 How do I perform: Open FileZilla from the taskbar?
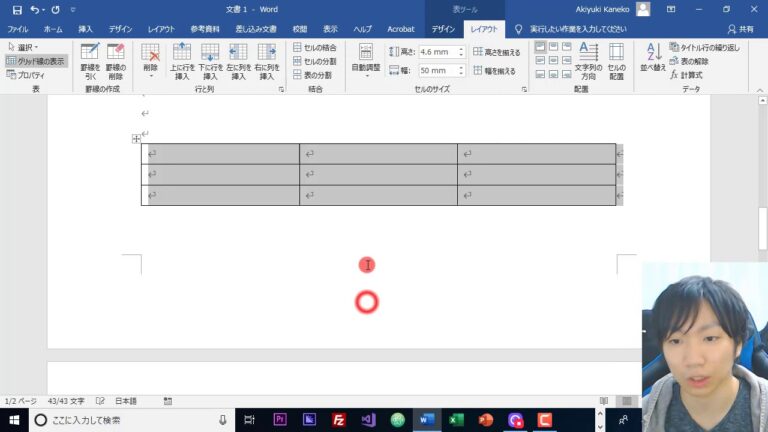[x=338, y=420]
